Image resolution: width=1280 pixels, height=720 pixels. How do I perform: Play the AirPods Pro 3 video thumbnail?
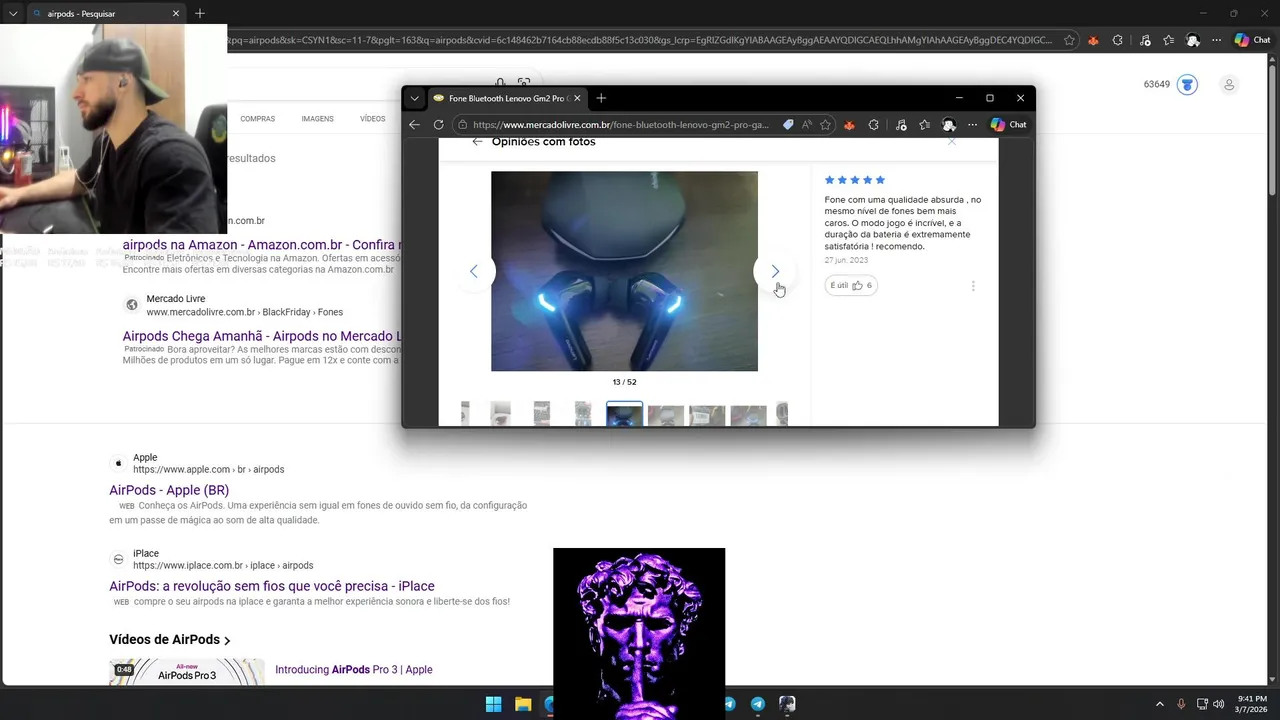[x=187, y=672]
